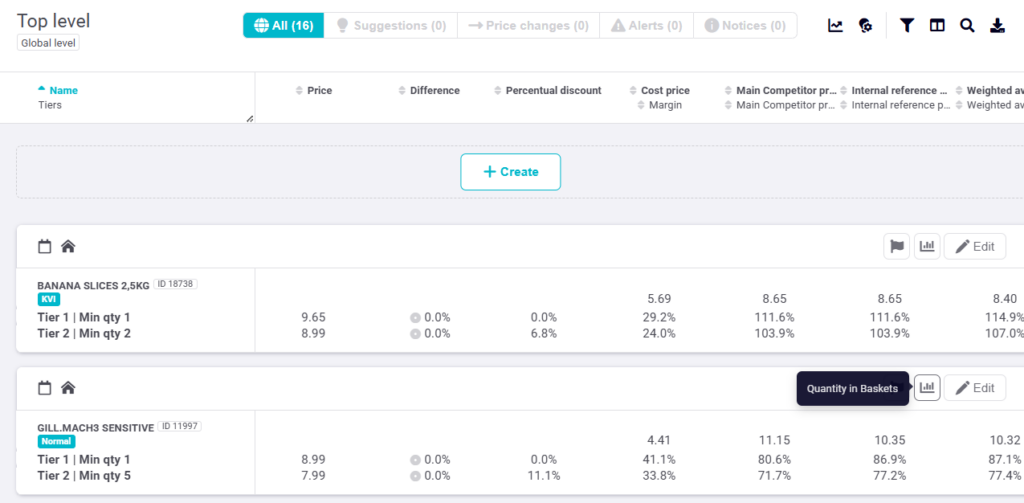Click the Name column resize grip
Image resolution: width=1024 pixels, height=503 pixels.
tap(249, 118)
